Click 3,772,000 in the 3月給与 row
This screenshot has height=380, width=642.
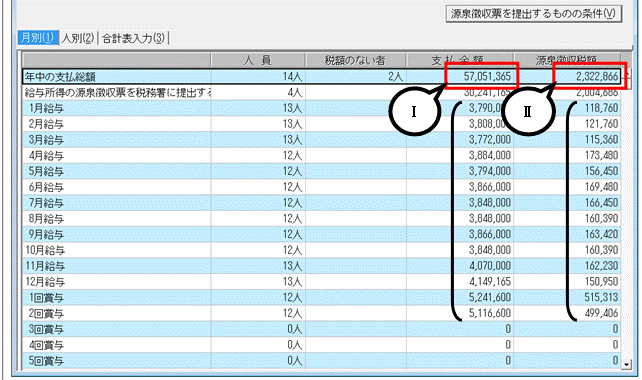[490, 140]
